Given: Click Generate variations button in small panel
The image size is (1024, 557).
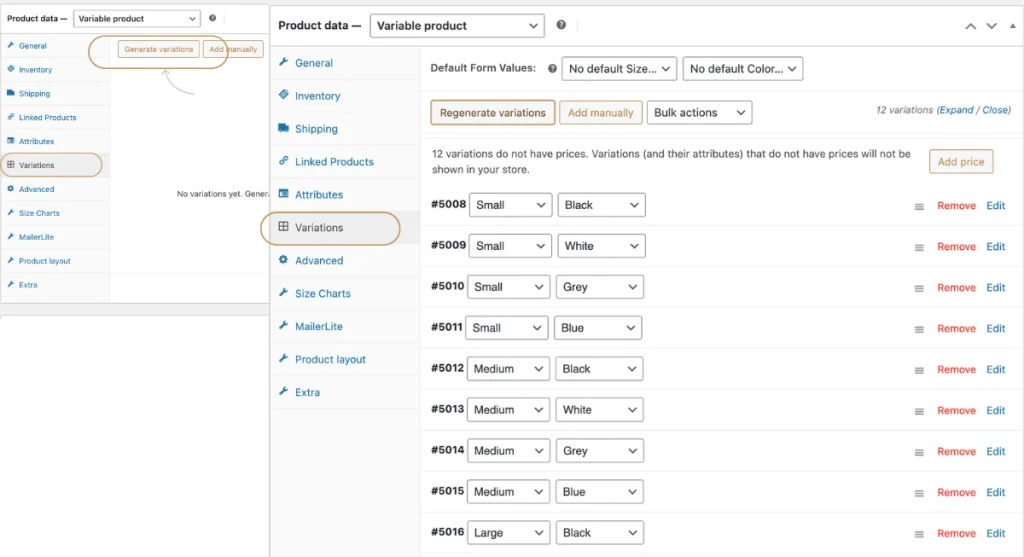Looking at the screenshot, I should tap(159, 49).
